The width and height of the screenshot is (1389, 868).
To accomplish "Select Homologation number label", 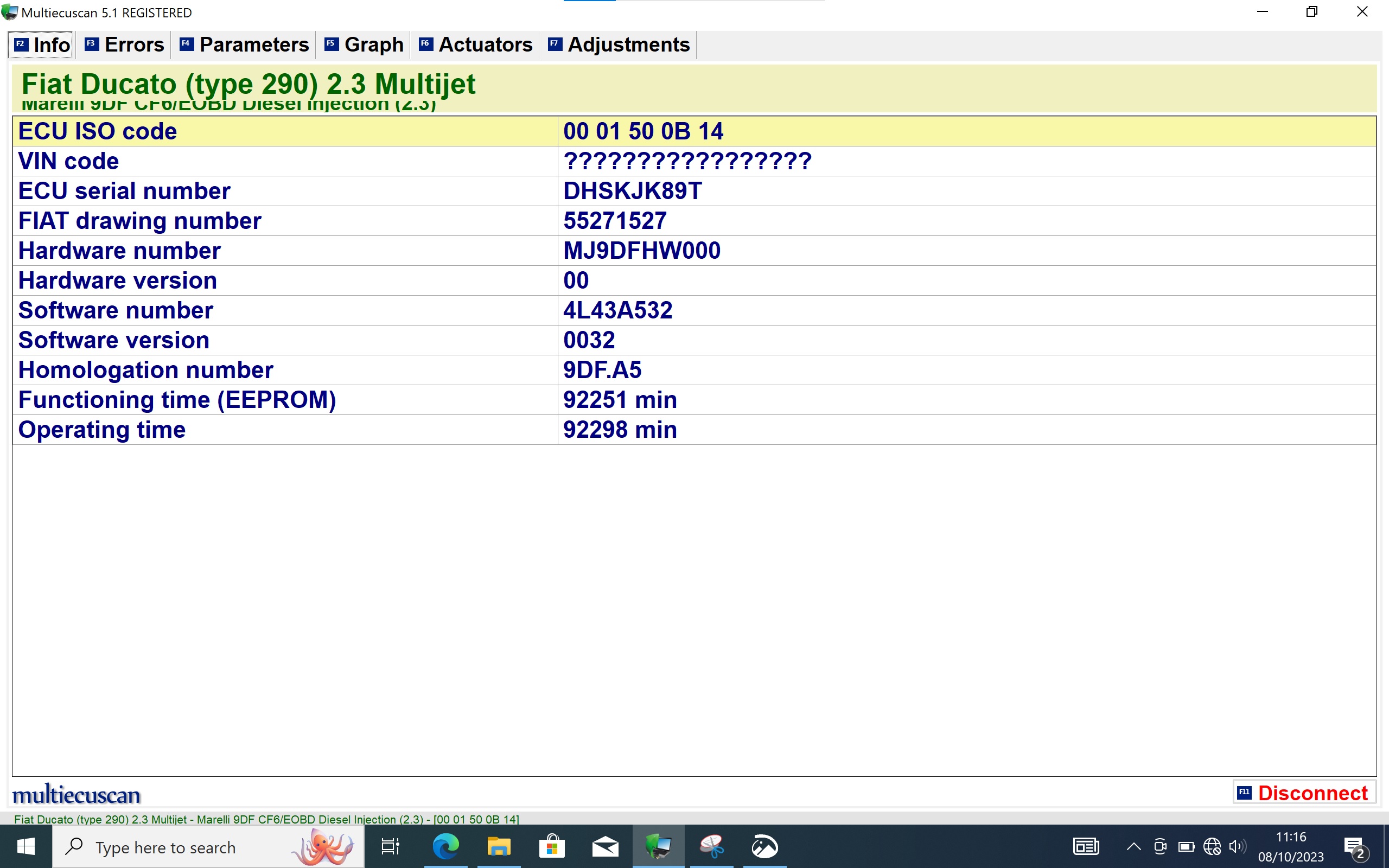I will tap(146, 371).
